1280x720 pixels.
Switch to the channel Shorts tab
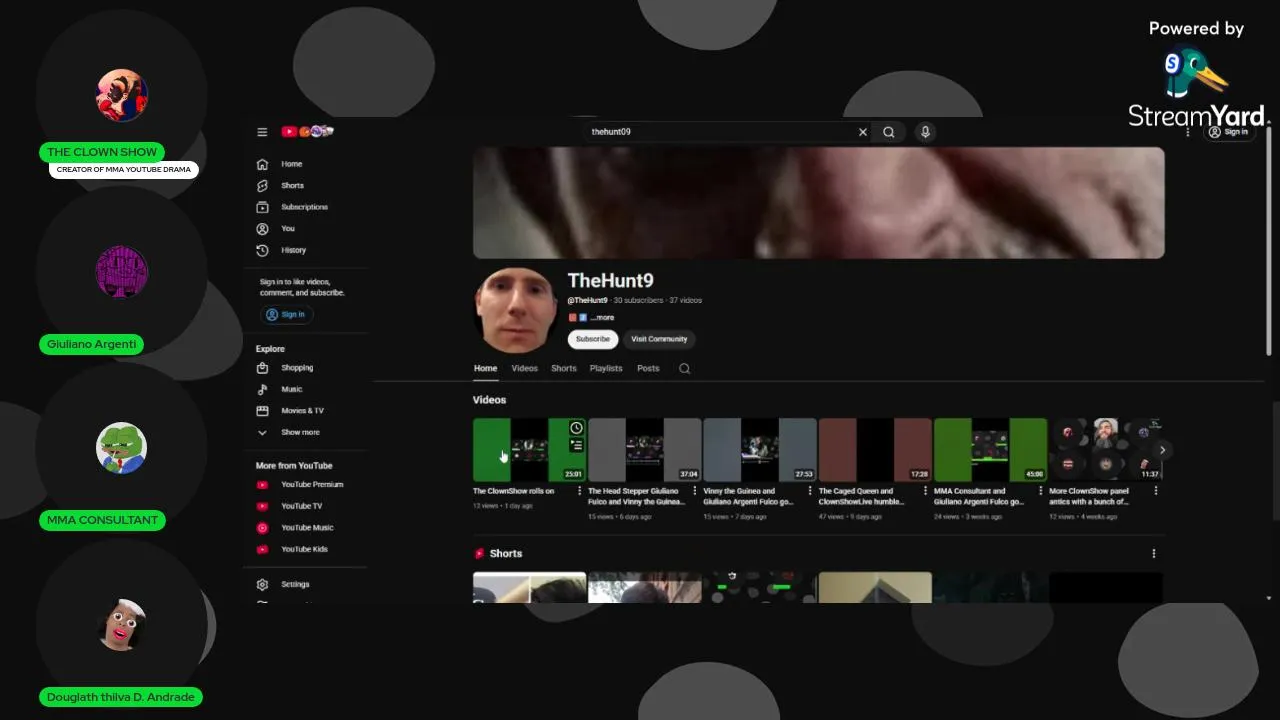tap(564, 368)
